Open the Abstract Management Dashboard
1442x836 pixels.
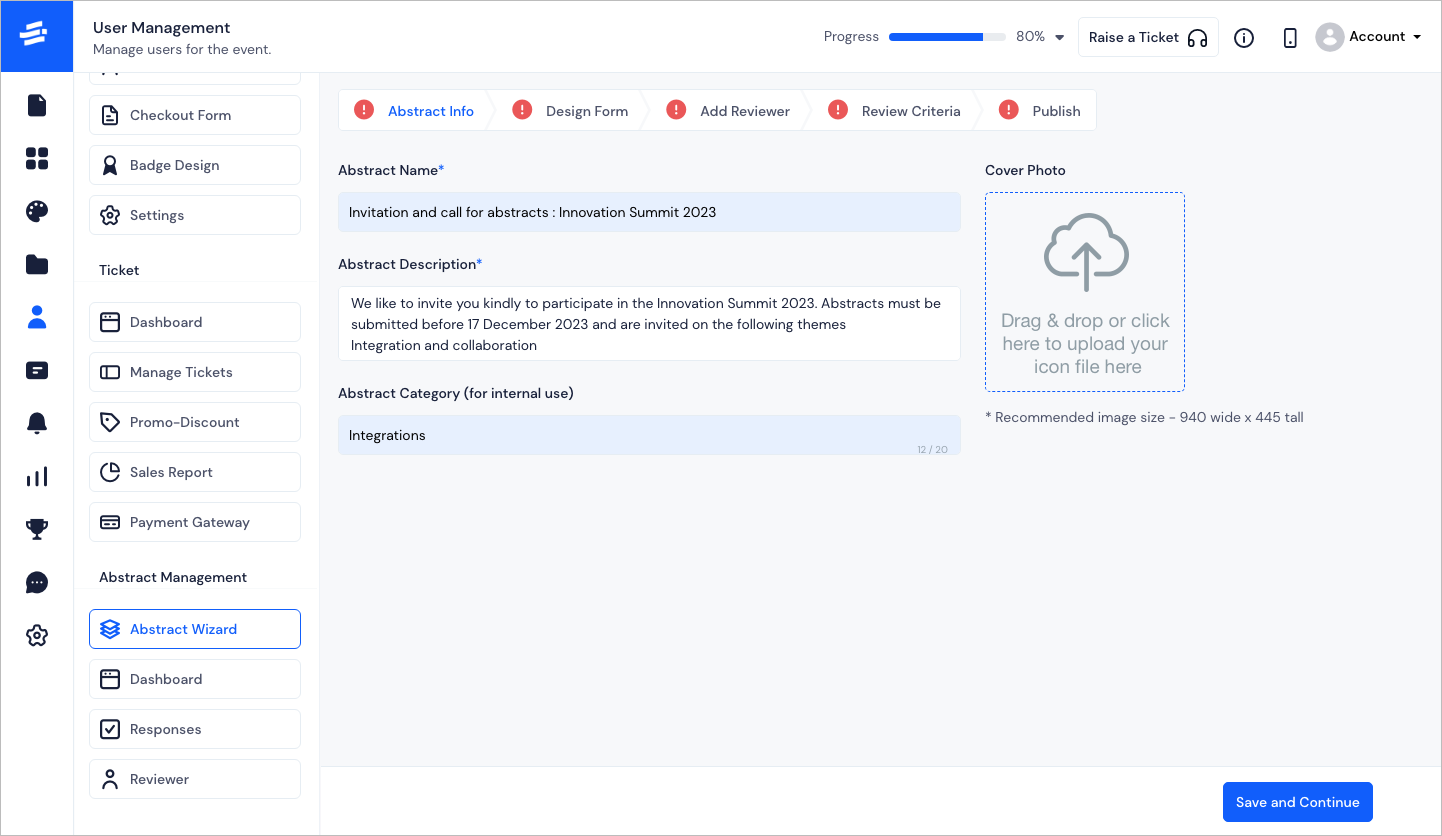tap(195, 679)
